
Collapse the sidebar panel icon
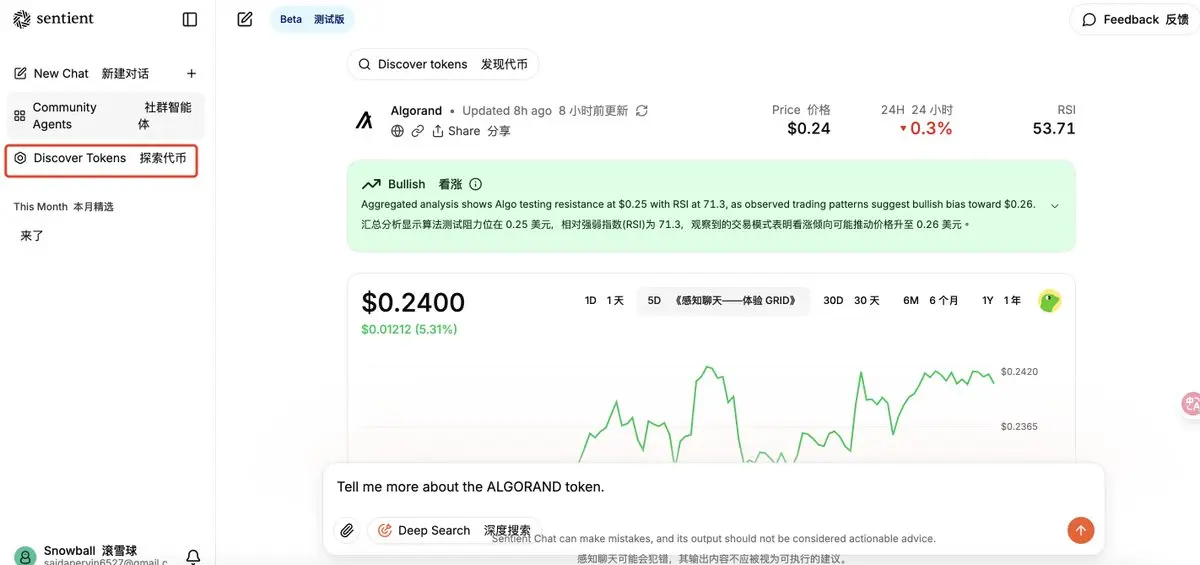(x=190, y=19)
